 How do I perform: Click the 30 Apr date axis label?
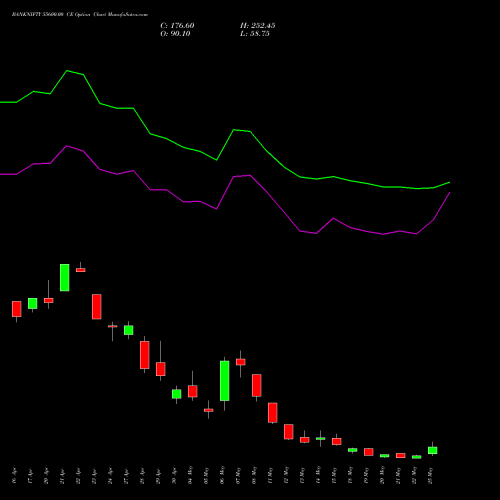tap(174, 476)
